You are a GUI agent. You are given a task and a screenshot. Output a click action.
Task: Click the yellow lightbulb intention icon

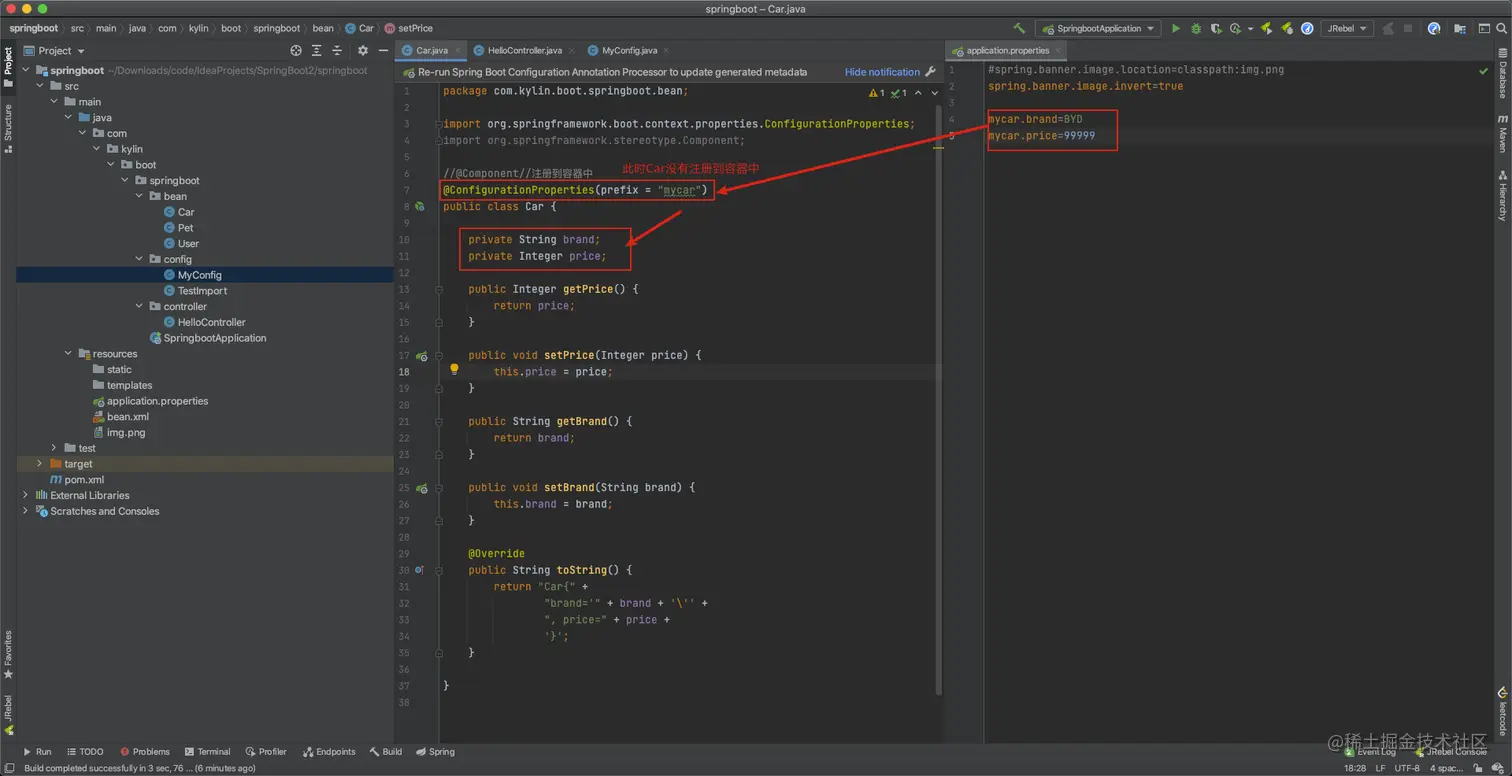click(x=454, y=369)
